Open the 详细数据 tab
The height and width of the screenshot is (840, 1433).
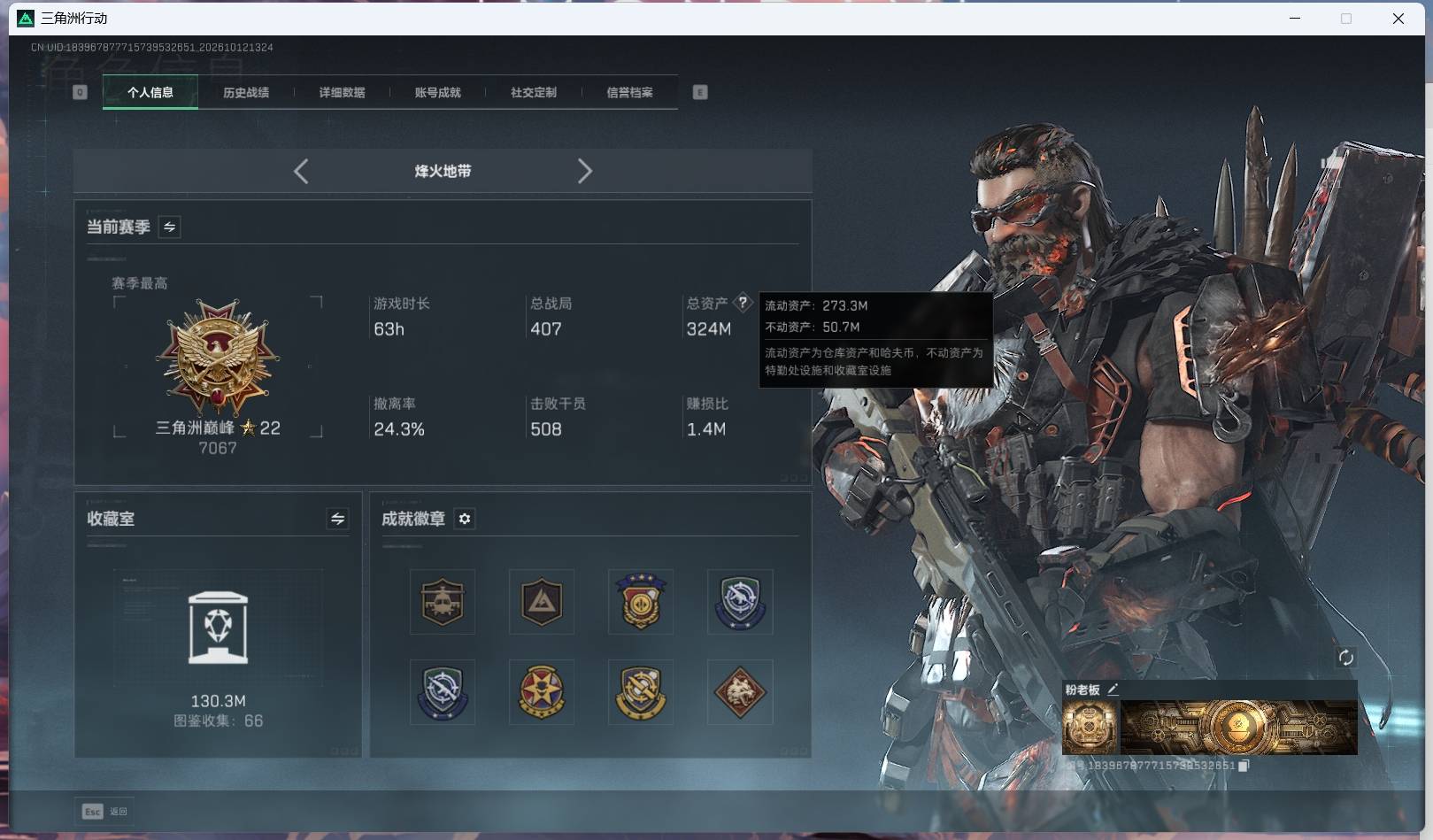[x=342, y=92]
